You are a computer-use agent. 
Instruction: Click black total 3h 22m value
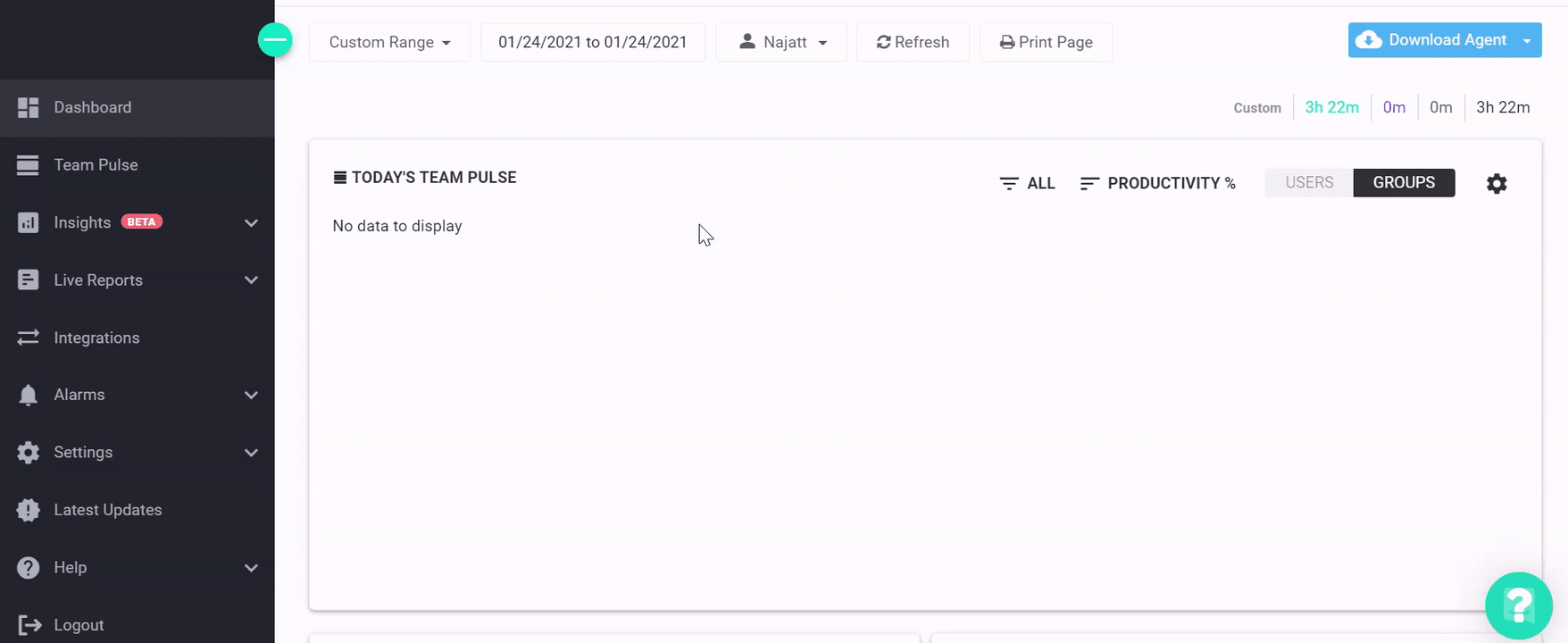(1503, 107)
